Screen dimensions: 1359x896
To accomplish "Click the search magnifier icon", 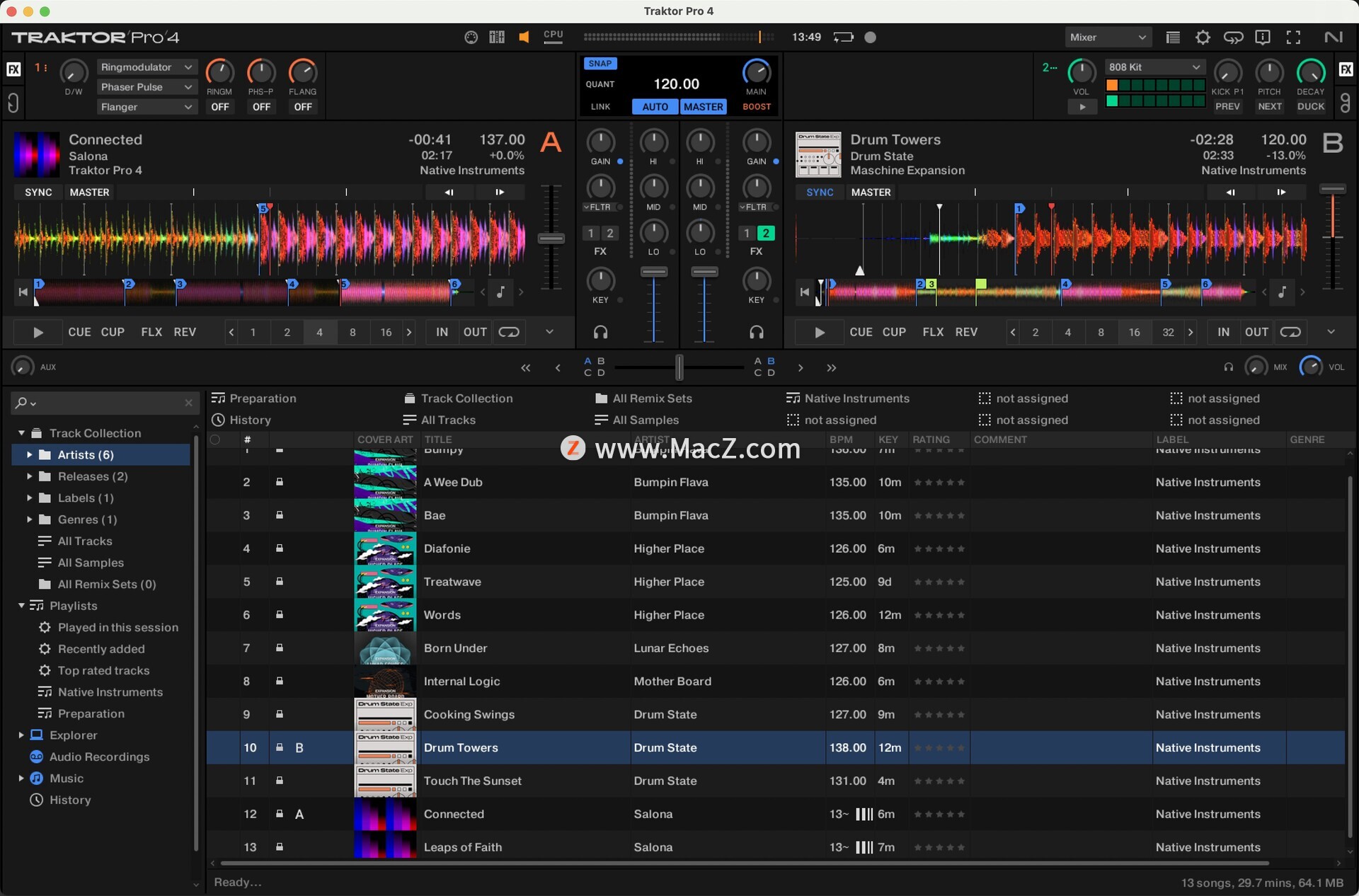I will pos(21,403).
